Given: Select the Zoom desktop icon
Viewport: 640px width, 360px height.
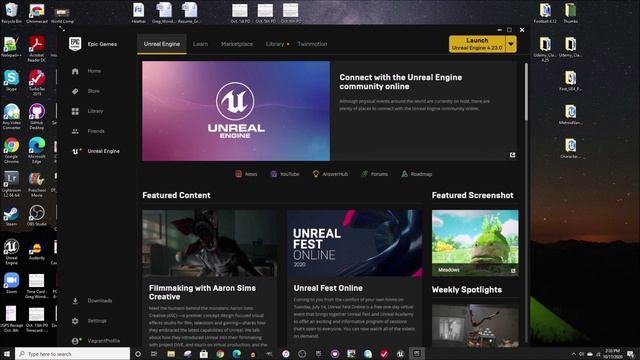Looking at the screenshot, I should [x=11, y=283].
